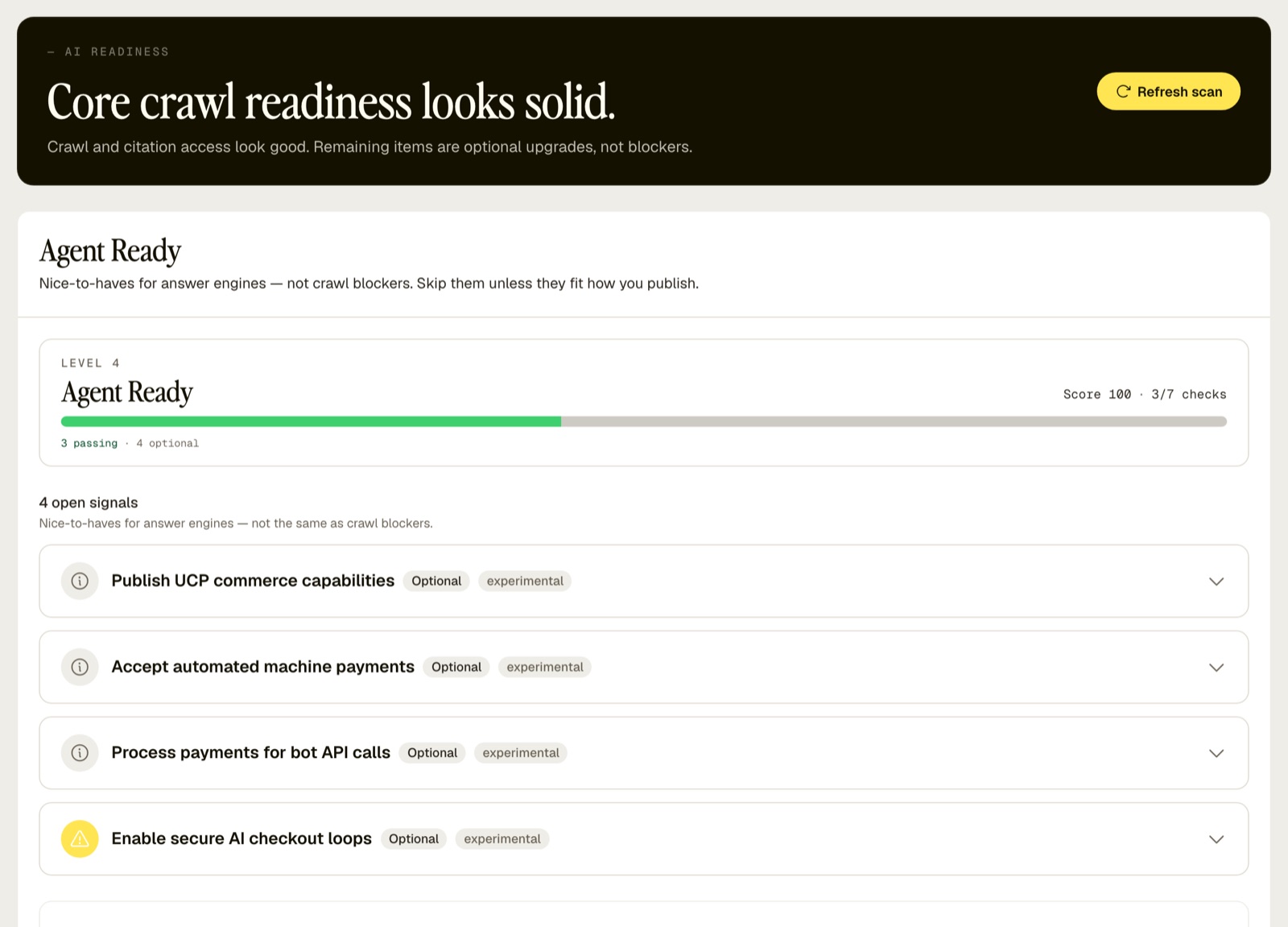Click the 3 passing label
Screen dimensions: 1288x927
[89, 443]
